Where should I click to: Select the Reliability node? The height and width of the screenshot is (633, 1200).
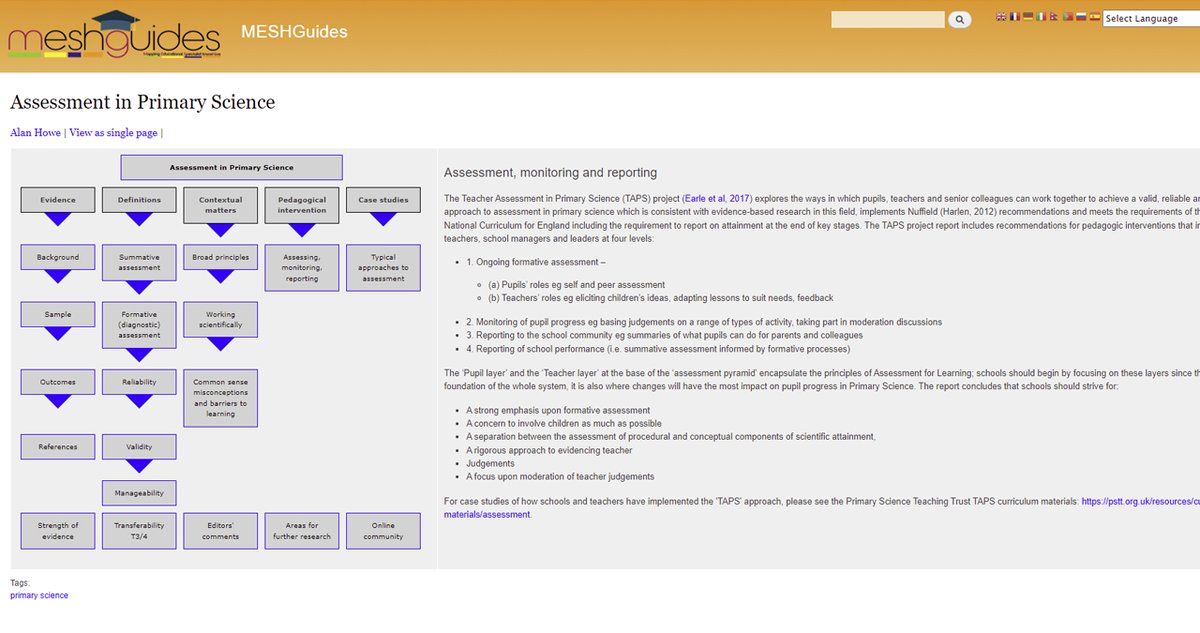pyautogui.click(x=139, y=382)
